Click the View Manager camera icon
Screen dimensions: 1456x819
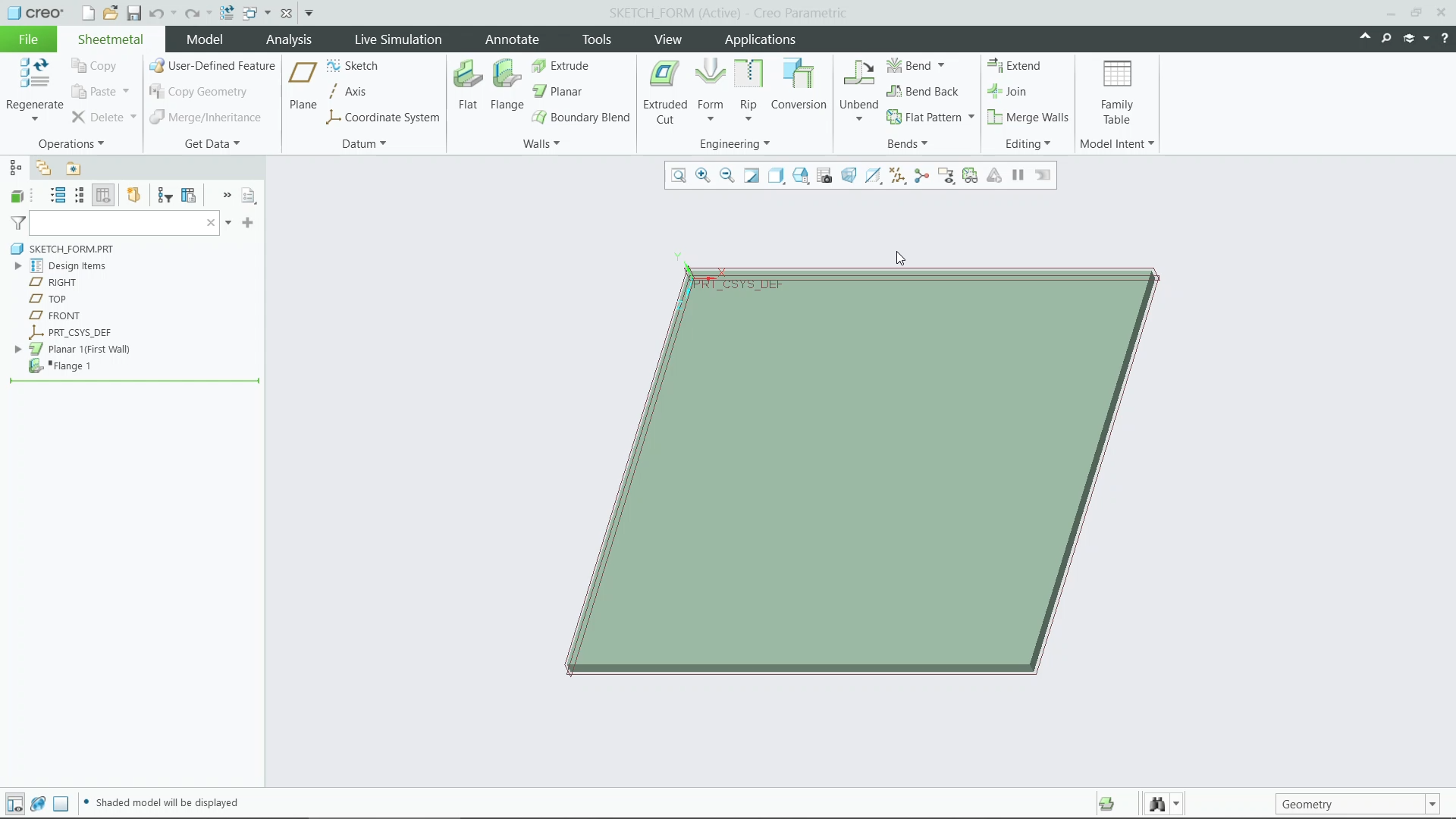coord(824,175)
